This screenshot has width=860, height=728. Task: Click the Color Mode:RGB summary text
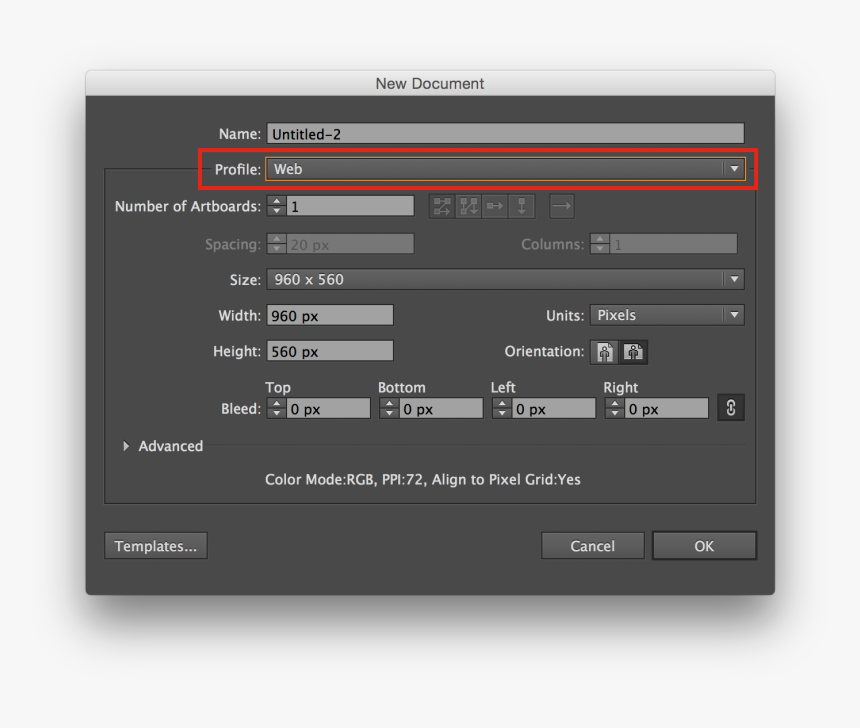423,479
